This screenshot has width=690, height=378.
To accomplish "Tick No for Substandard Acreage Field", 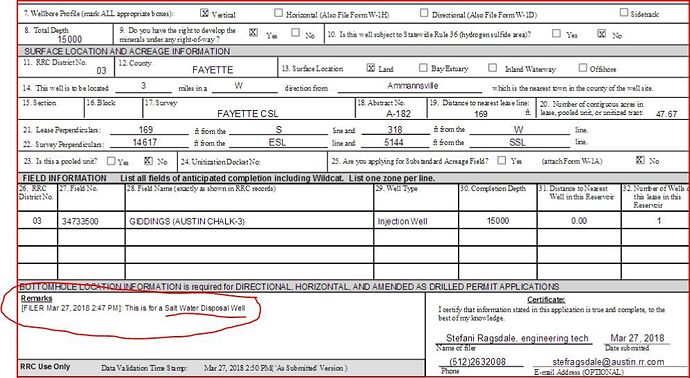I will point(640,160).
